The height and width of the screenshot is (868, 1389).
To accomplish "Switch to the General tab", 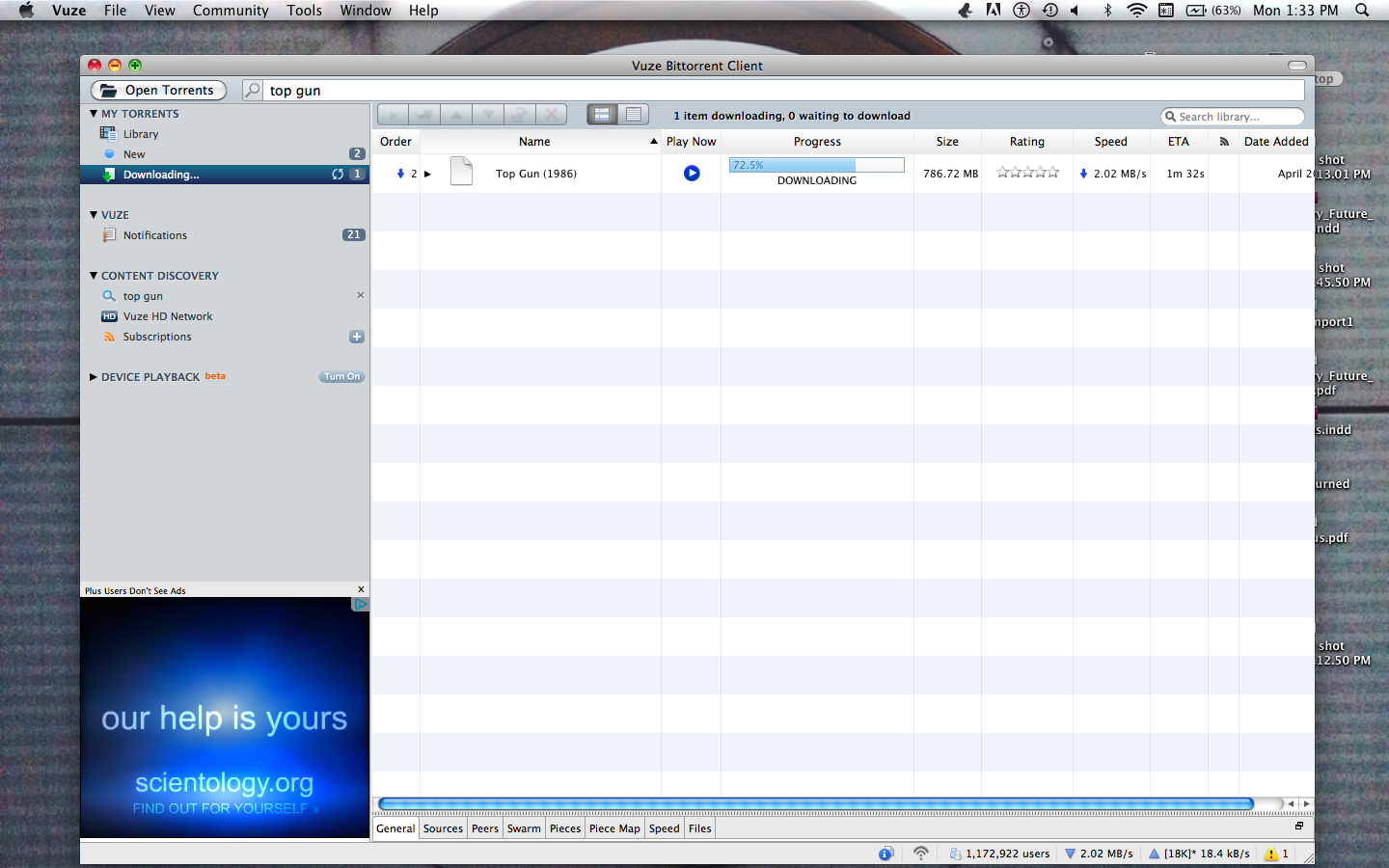I will (x=395, y=828).
